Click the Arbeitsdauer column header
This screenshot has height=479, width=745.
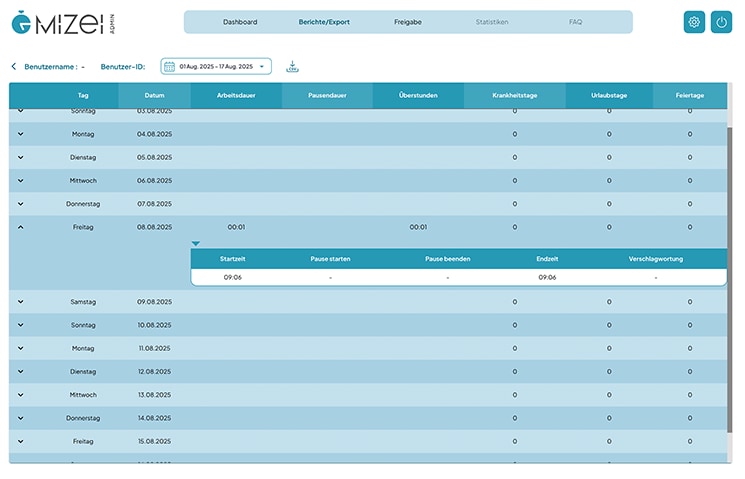[236, 95]
